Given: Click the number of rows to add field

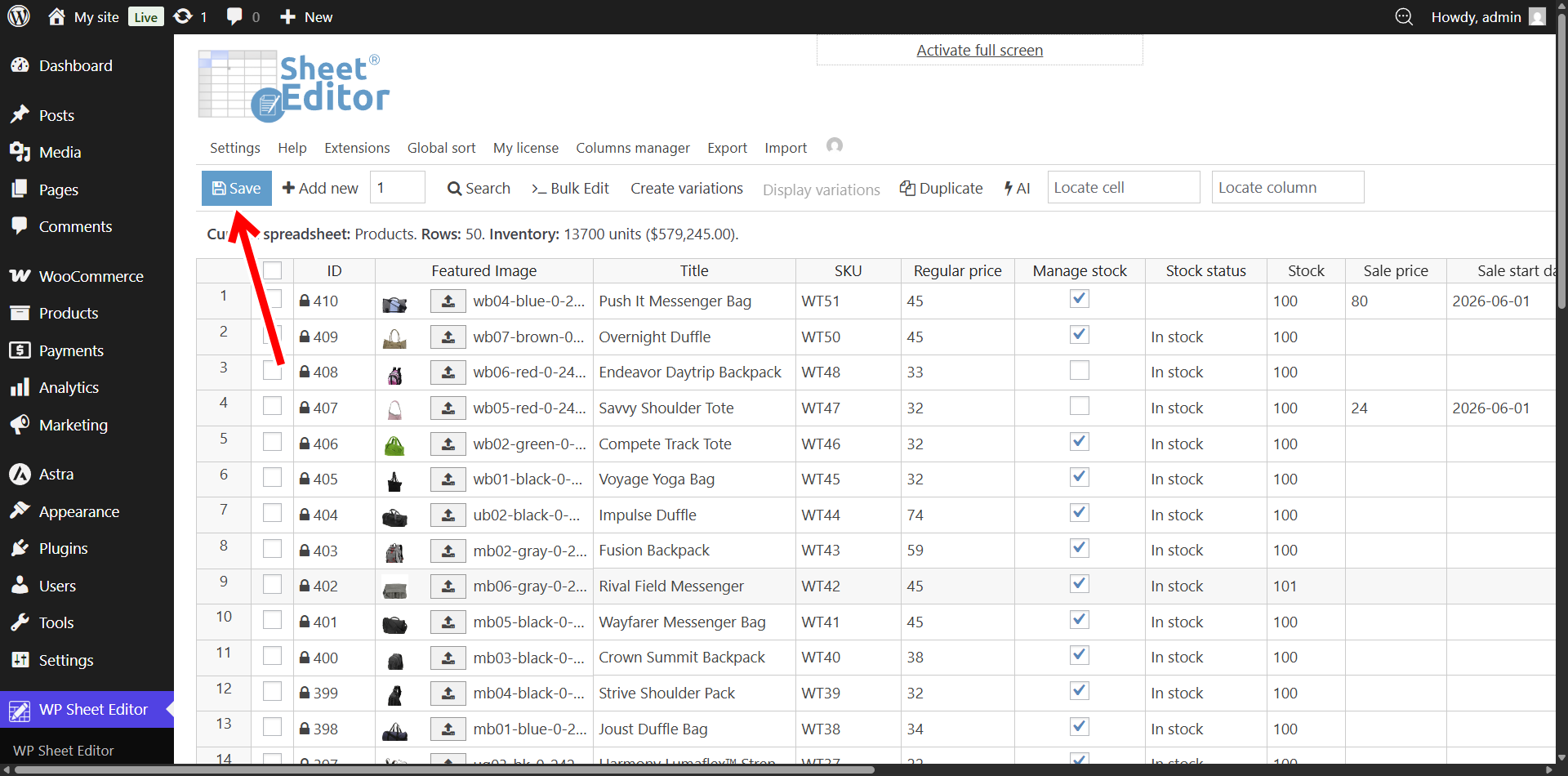Looking at the screenshot, I should (x=398, y=187).
